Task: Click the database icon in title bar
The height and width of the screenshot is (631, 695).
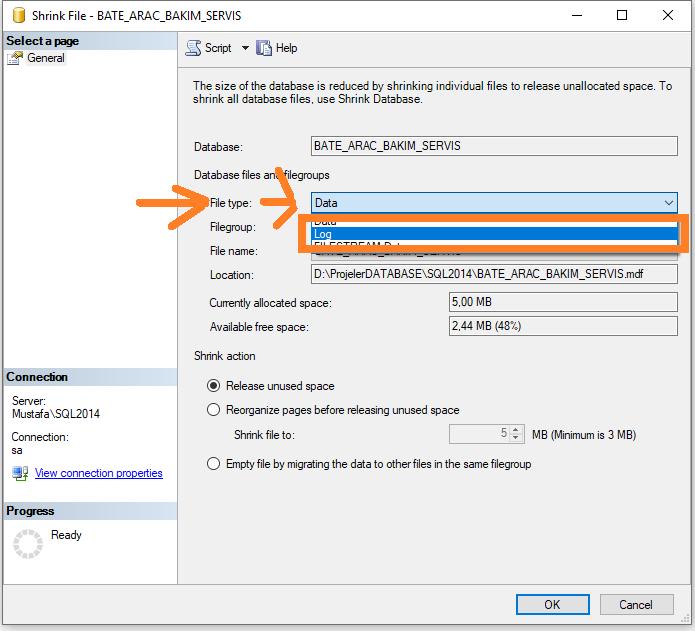Action: 17,16
